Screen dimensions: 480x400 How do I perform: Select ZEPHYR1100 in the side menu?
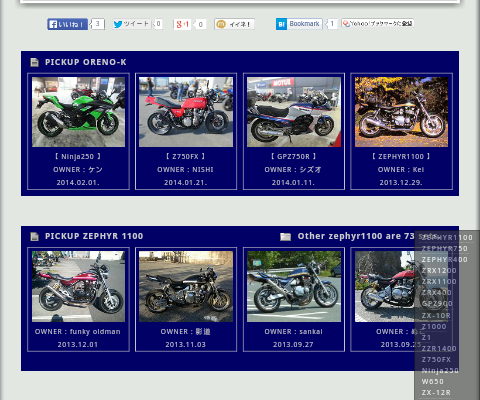(447, 238)
